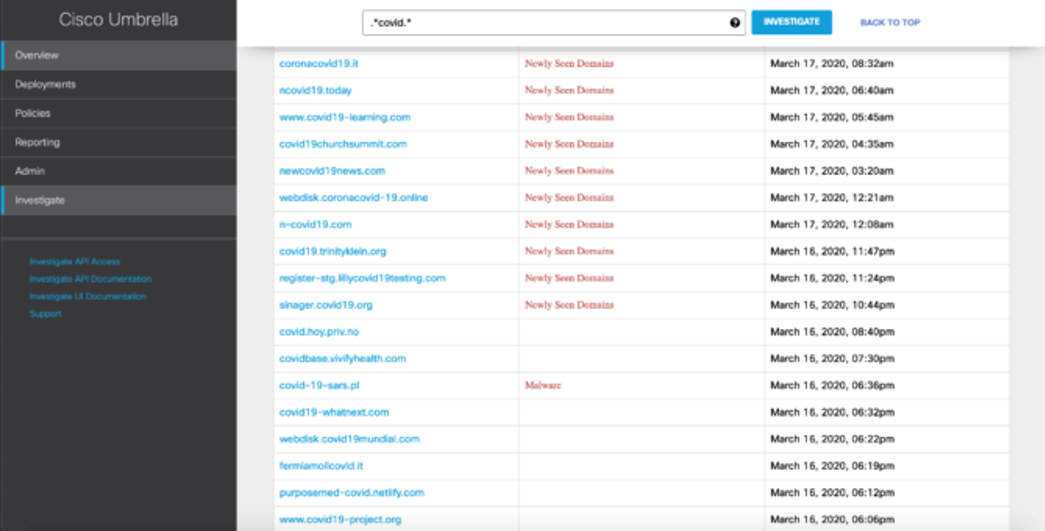1045x531 pixels.
Task: Open the coronacovid19.it domain link
Action: click(x=319, y=63)
